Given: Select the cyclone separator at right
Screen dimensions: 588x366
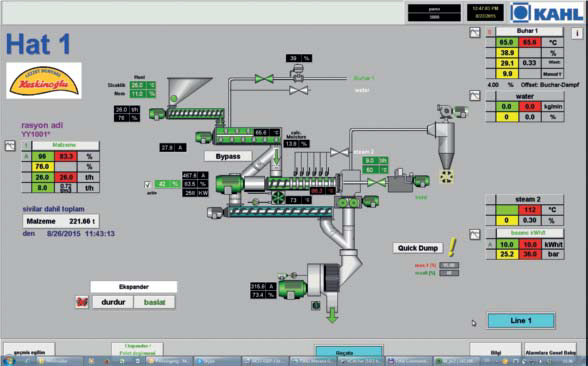Looking at the screenshot, I should [x=446, y=144].
